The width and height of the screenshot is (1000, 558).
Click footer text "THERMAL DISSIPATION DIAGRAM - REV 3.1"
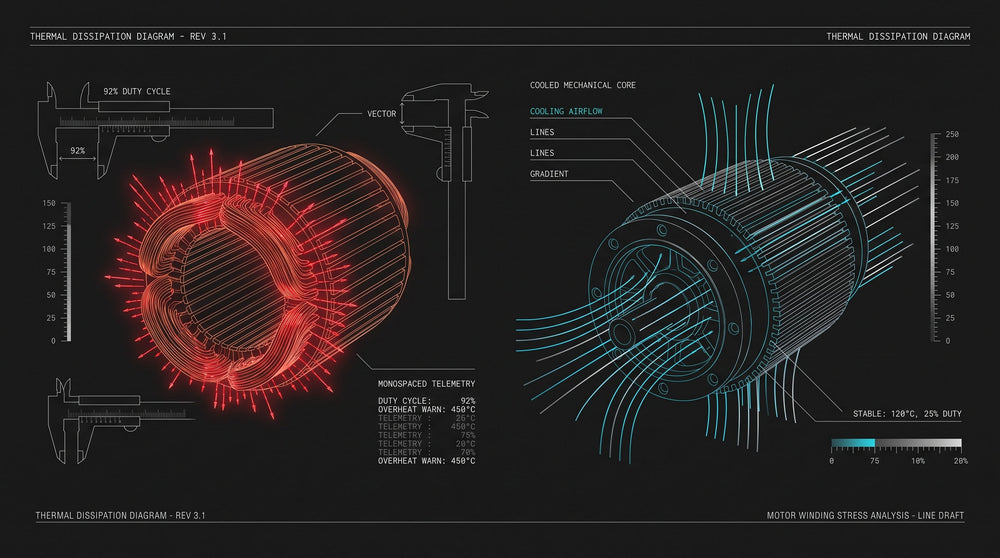tap(121, 515)
